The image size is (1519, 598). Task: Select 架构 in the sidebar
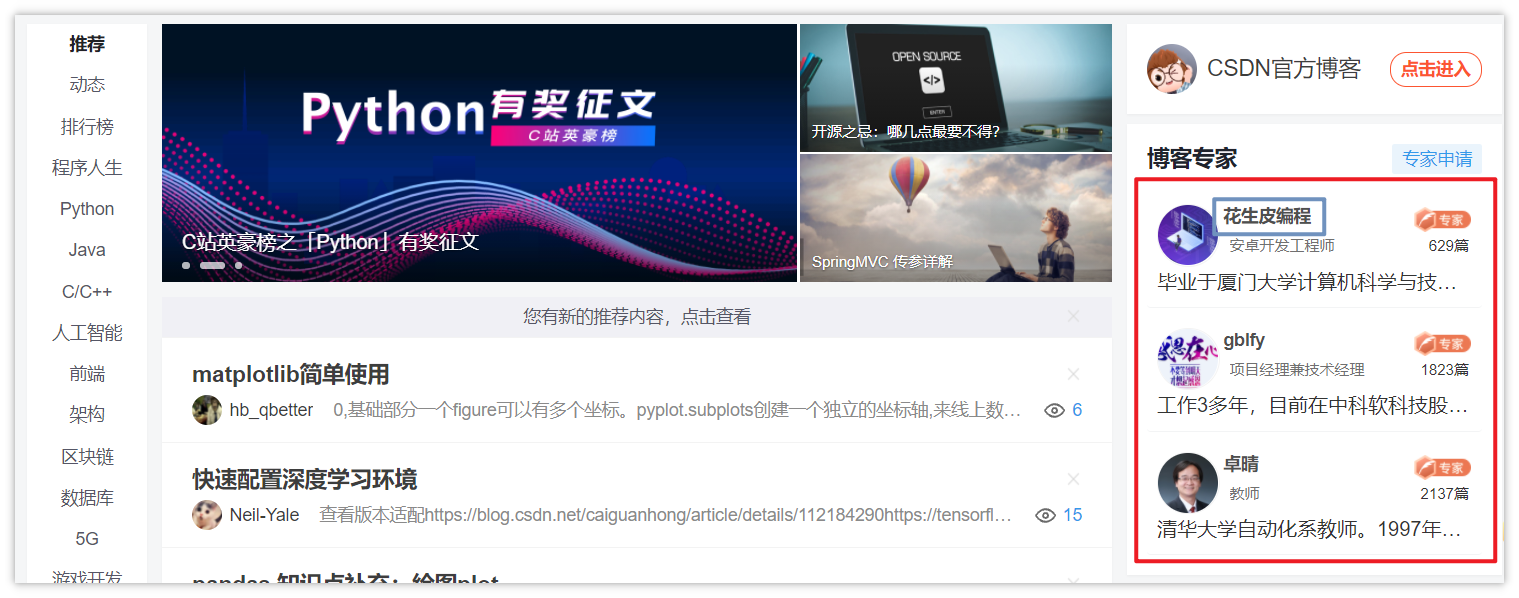(87, 415)
